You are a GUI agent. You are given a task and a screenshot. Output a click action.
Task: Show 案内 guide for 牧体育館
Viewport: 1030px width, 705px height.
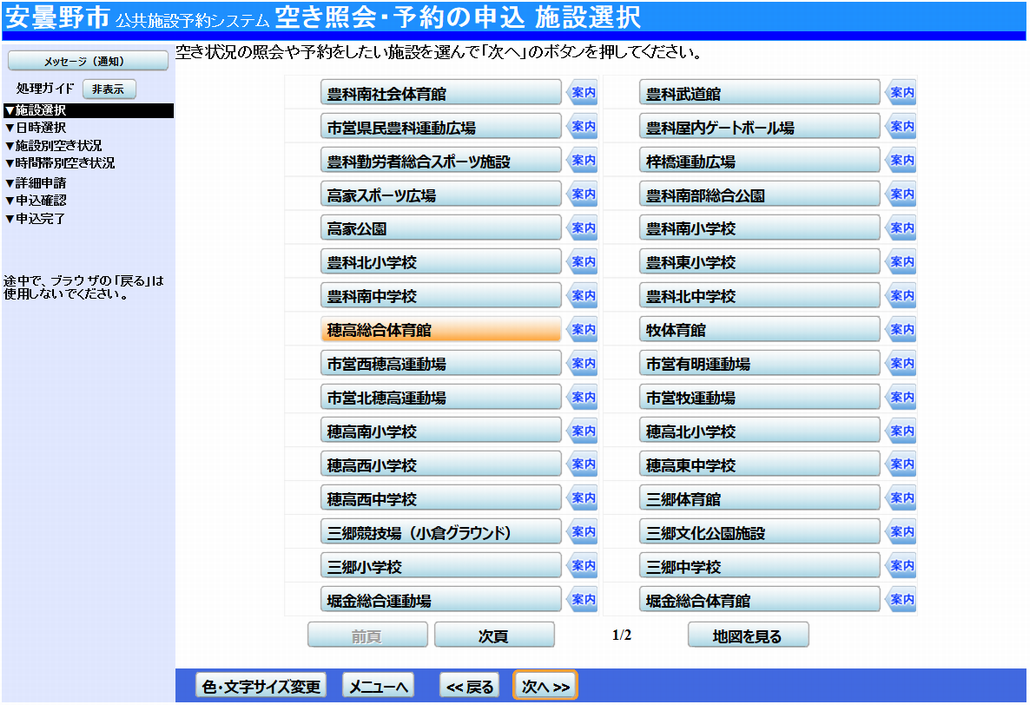[x=901, y=330]
